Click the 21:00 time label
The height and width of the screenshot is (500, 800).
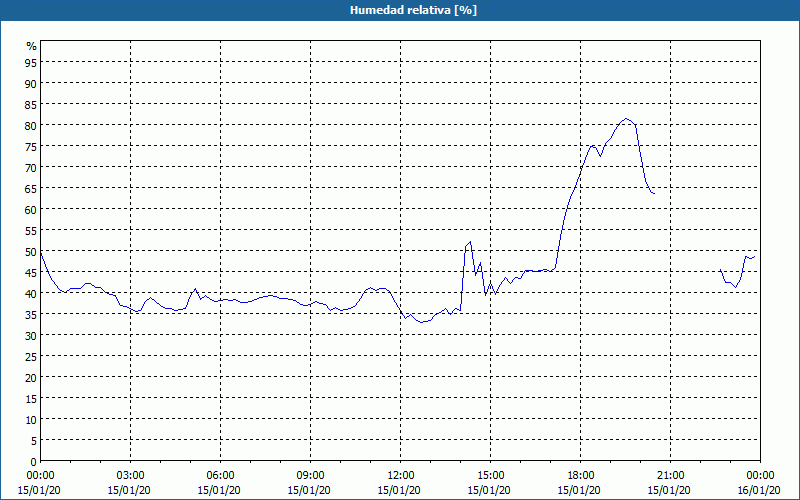point(670,476)
